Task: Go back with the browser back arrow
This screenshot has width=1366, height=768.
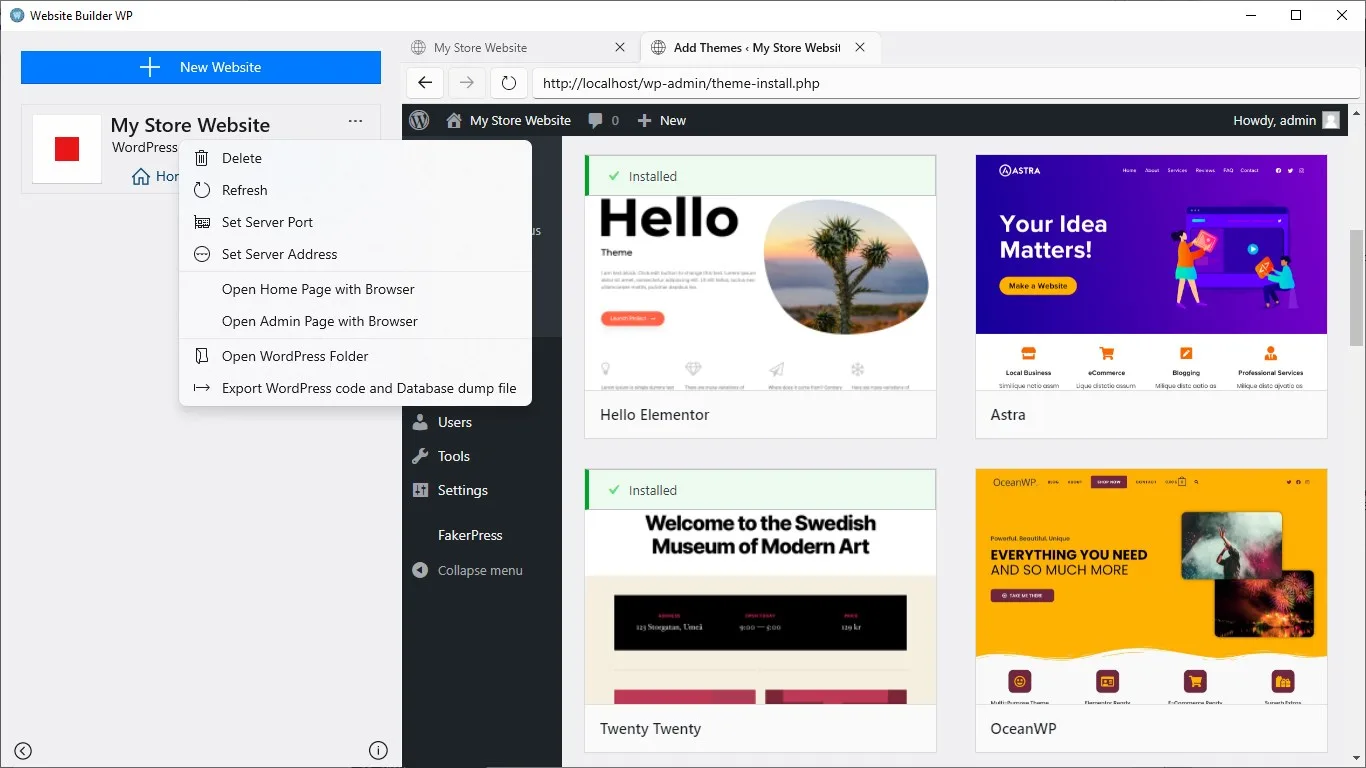Action: click(425, 83)
